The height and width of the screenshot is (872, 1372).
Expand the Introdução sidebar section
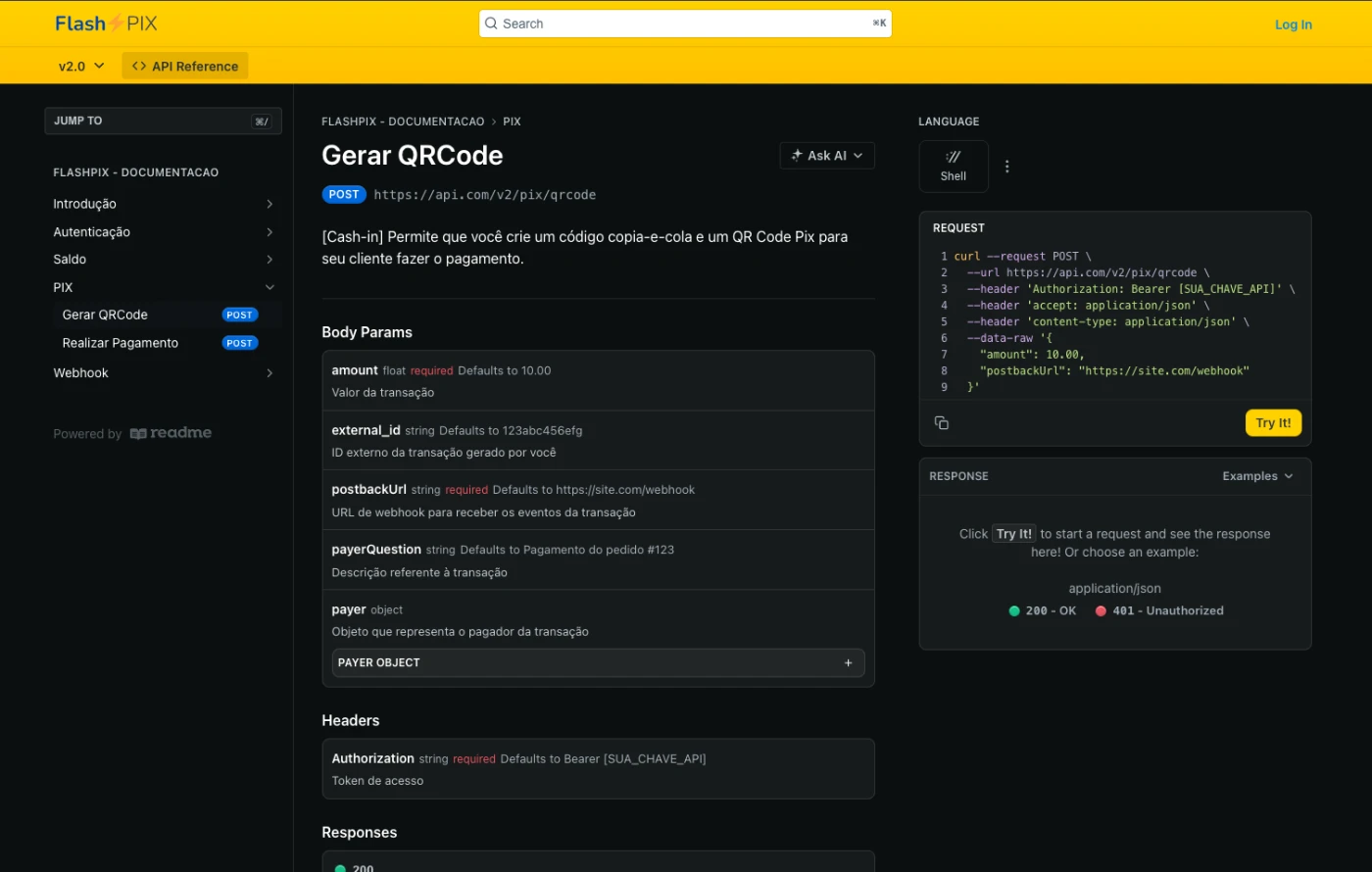269,204
